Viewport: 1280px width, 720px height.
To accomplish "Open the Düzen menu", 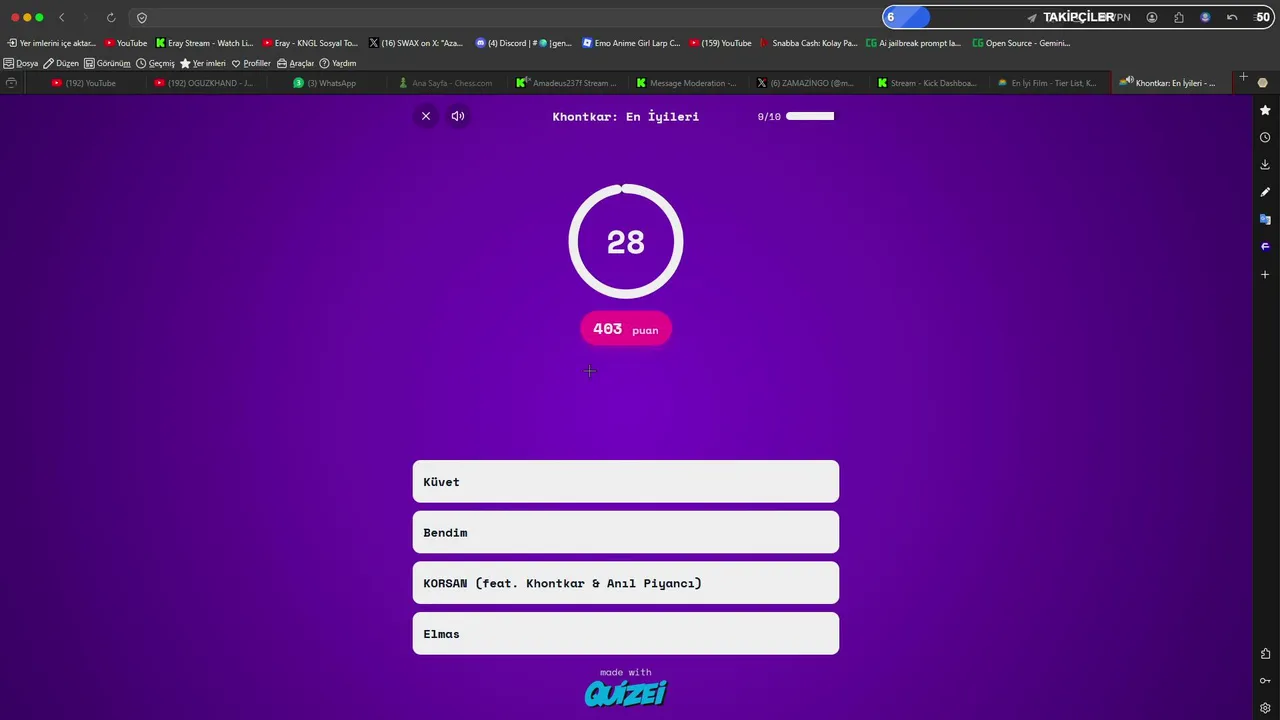I will pos(61,63).
